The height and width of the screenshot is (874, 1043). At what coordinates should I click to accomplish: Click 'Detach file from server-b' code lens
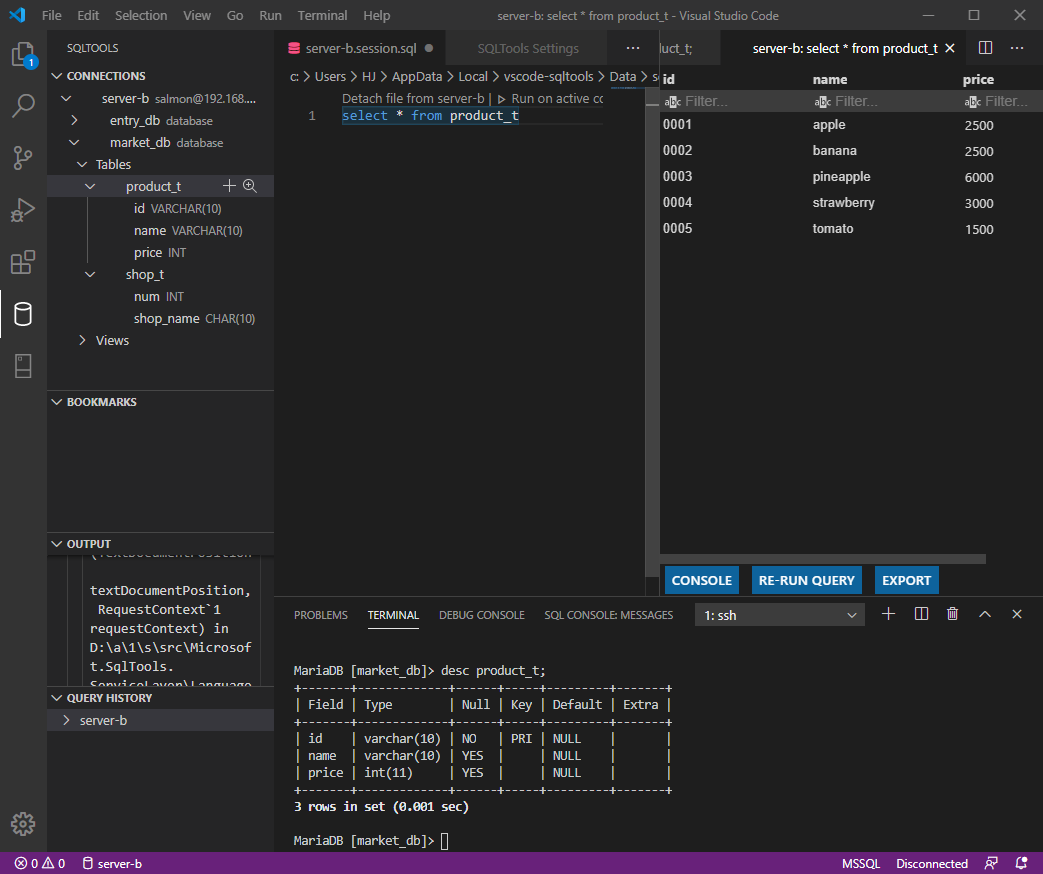coord(413,98)
